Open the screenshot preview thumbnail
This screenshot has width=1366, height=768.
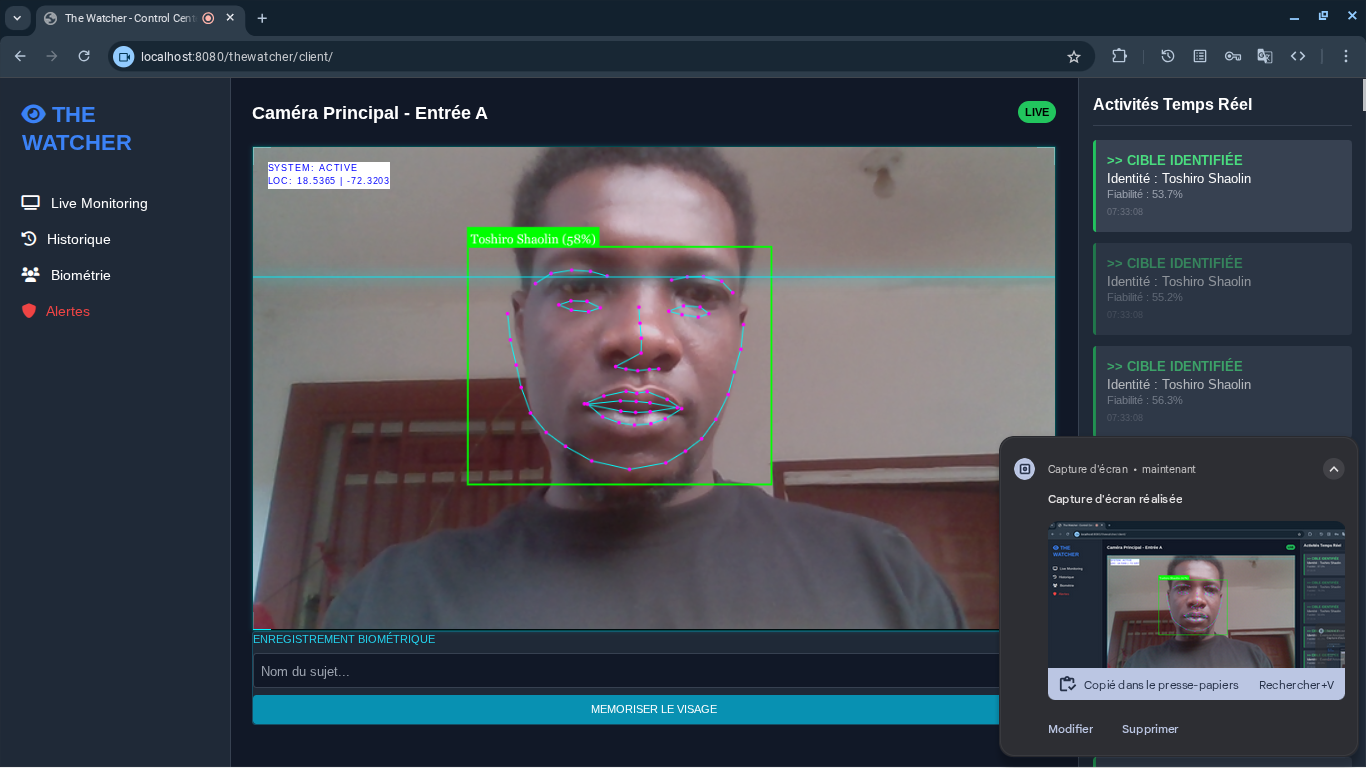[x=1196, y=594]
